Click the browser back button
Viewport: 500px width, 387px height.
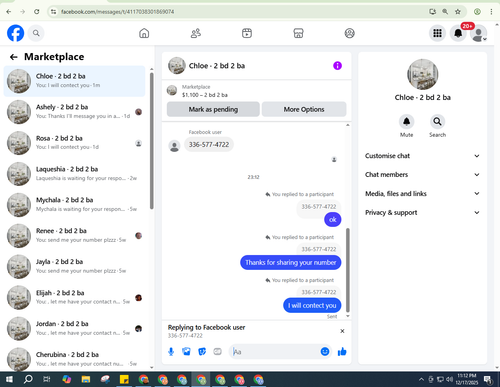pos(9,12)
